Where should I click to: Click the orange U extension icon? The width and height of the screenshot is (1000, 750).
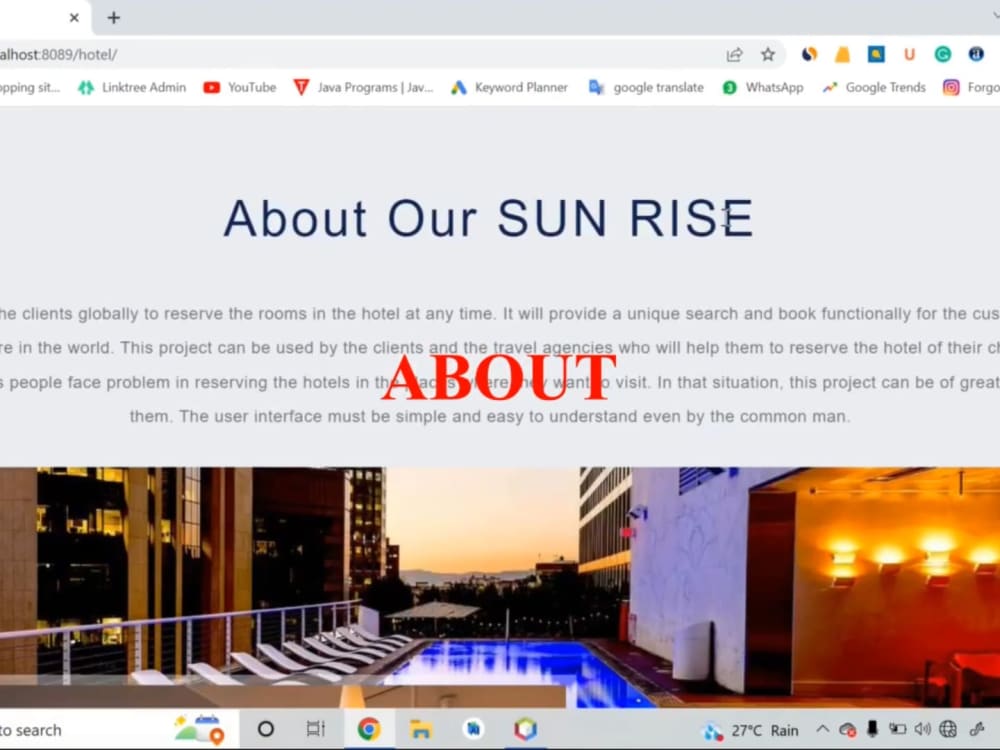pos(910,54)
